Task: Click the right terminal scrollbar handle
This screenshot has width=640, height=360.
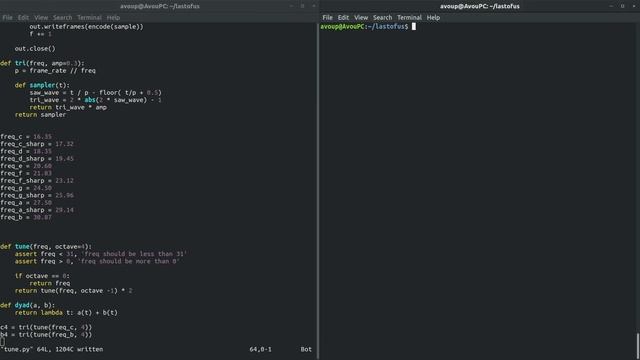Action: (638, 346)
